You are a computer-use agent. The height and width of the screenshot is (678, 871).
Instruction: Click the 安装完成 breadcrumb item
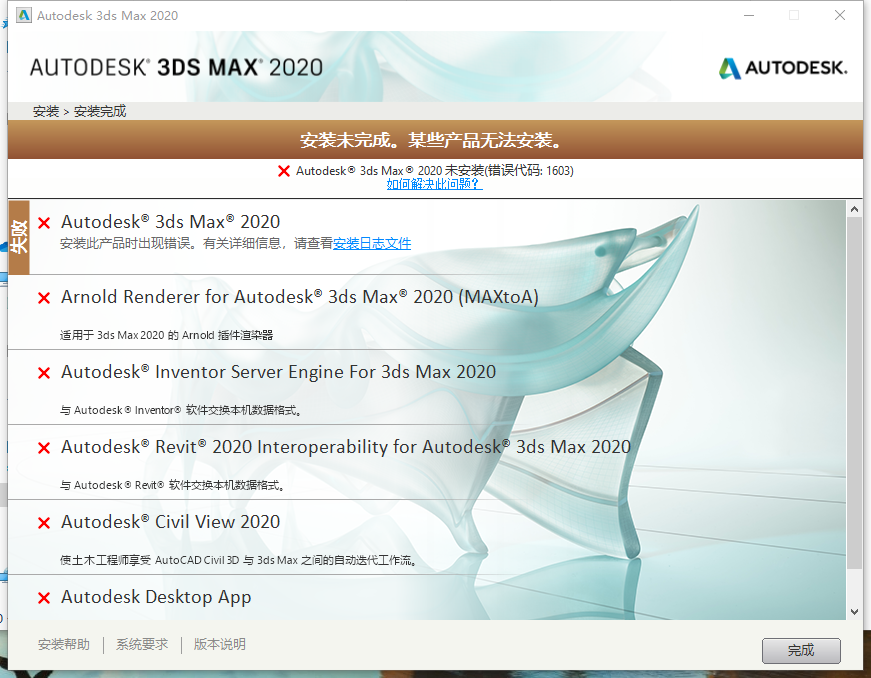(98, 111)
